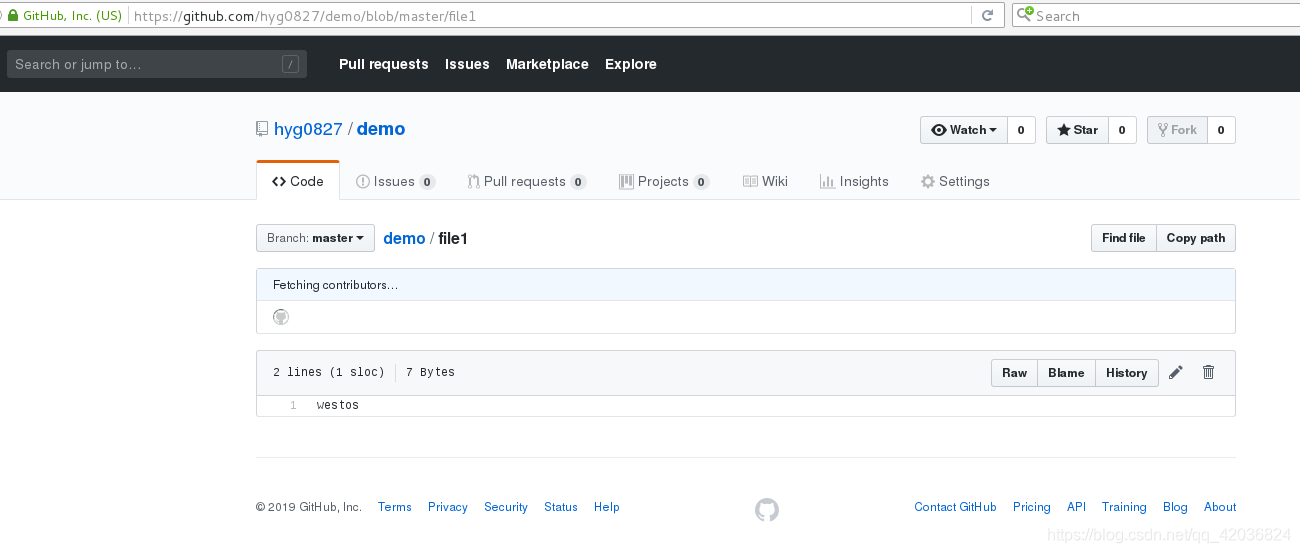
Task: Open the Insights tab
Action: [x=854, y=181]
